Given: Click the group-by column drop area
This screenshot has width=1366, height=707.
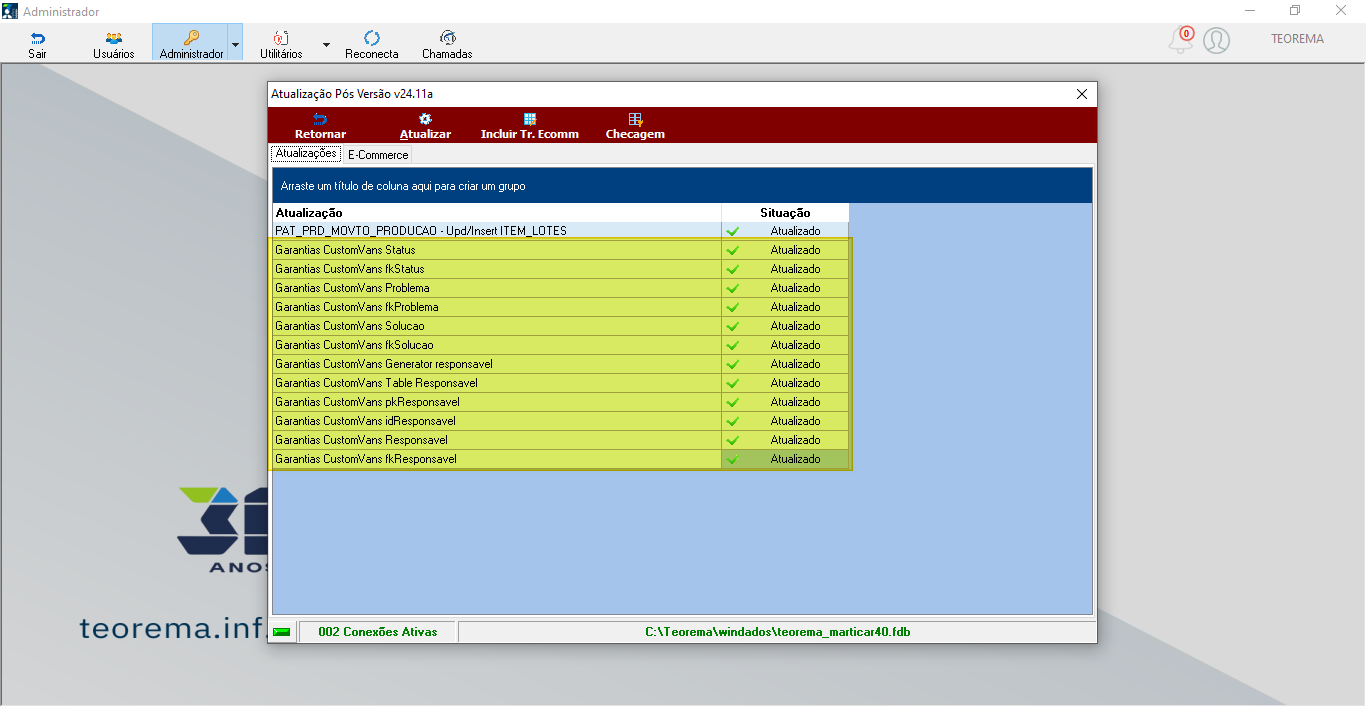Looking at the screenshot, I should click(x=682, y=186).
